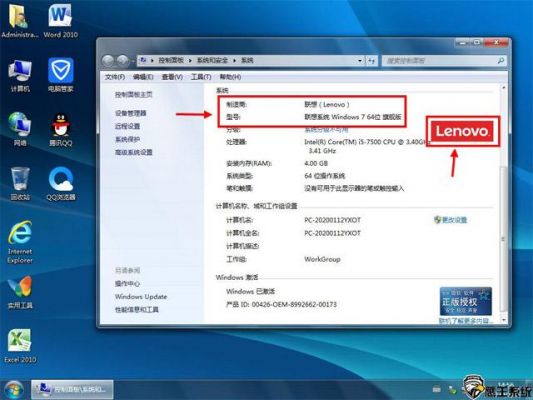Click the 64 位操作系统 value
The width and height of the screenshot is (533, 400).
[x=325, y=176]
